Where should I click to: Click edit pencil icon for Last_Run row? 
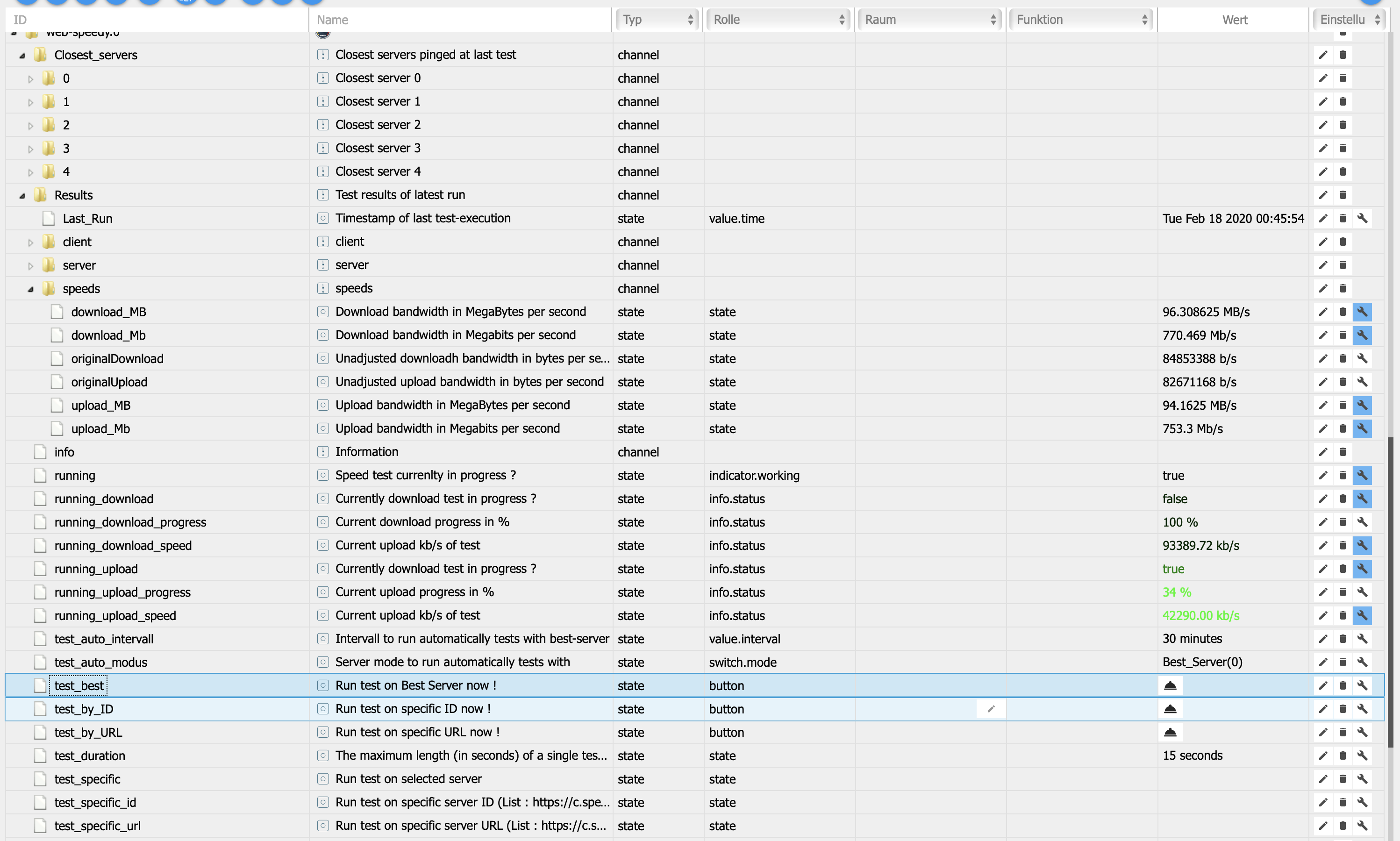(1323, 218)
